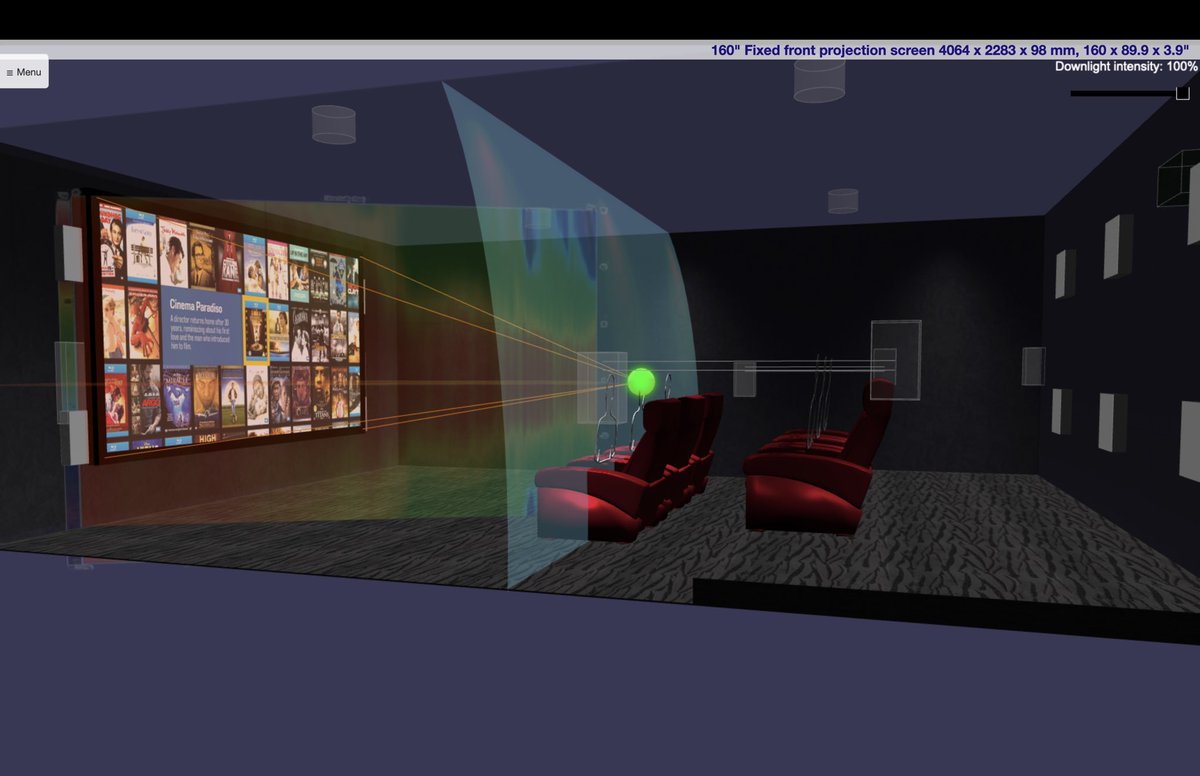Select the wireframe speaker between the two seat rows

(745, 378)
